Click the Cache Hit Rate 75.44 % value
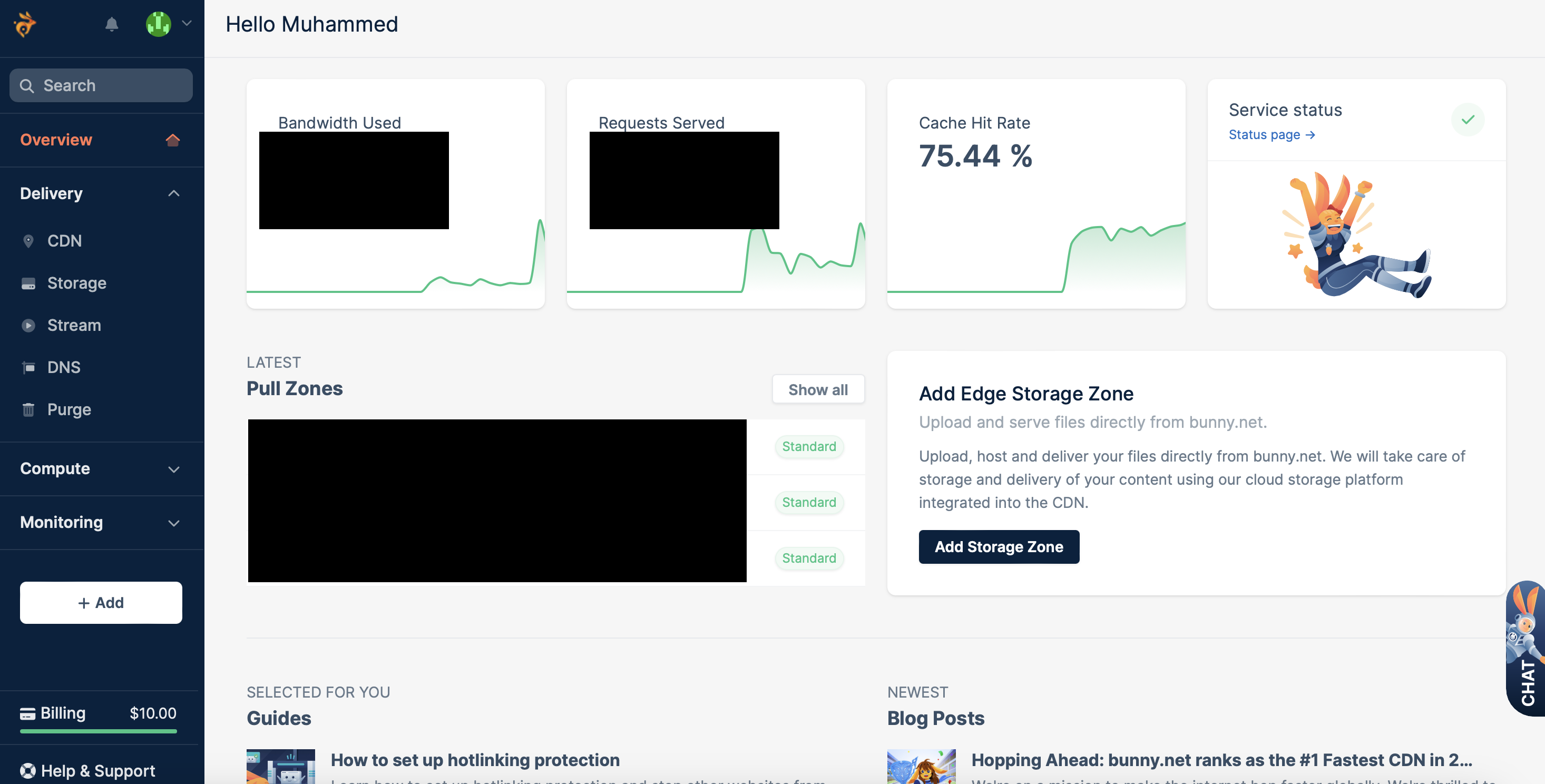Viewport: 1545px width, 784px height. pos(975,155)
